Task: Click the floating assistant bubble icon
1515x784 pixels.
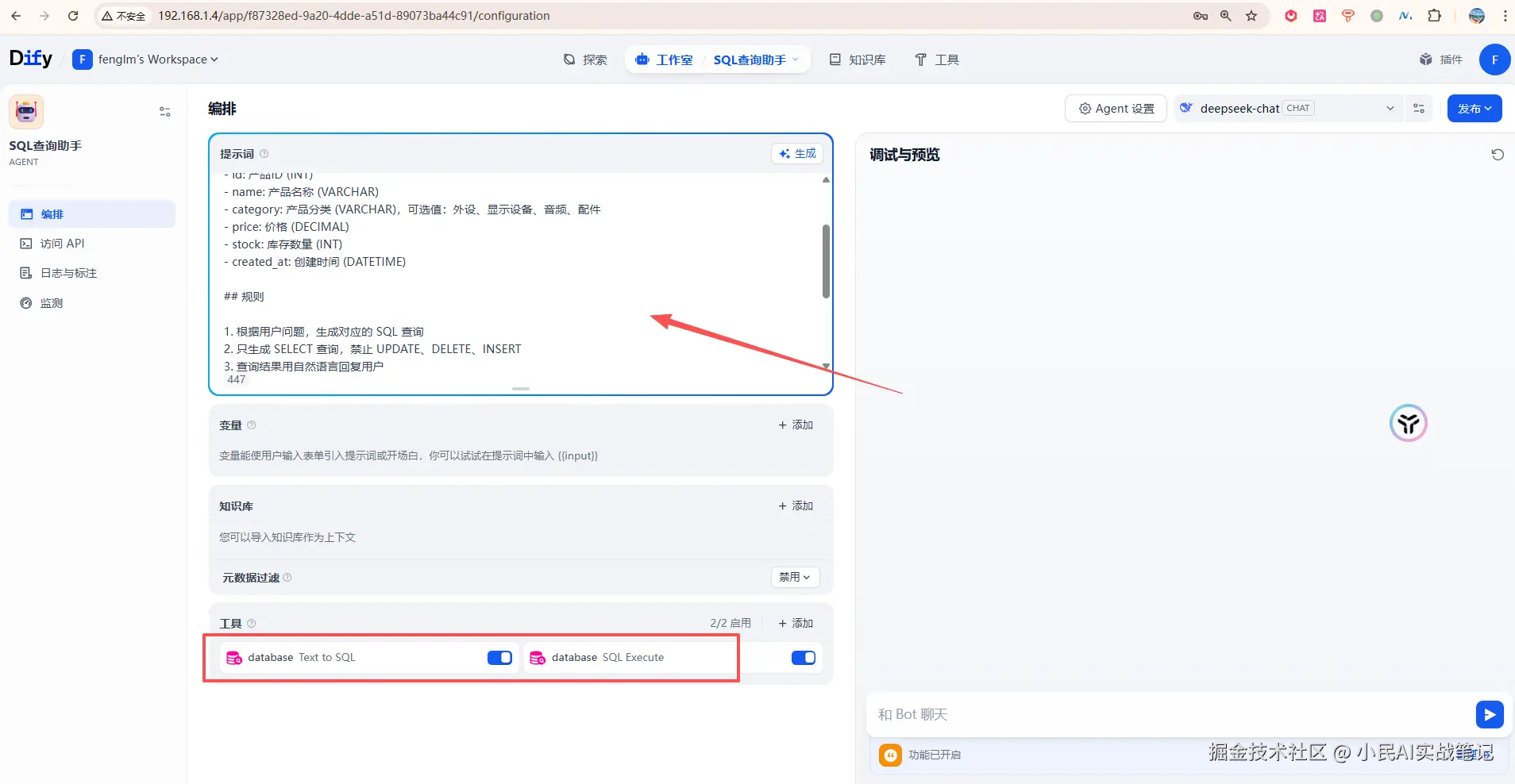Action: pos(1409,423)
